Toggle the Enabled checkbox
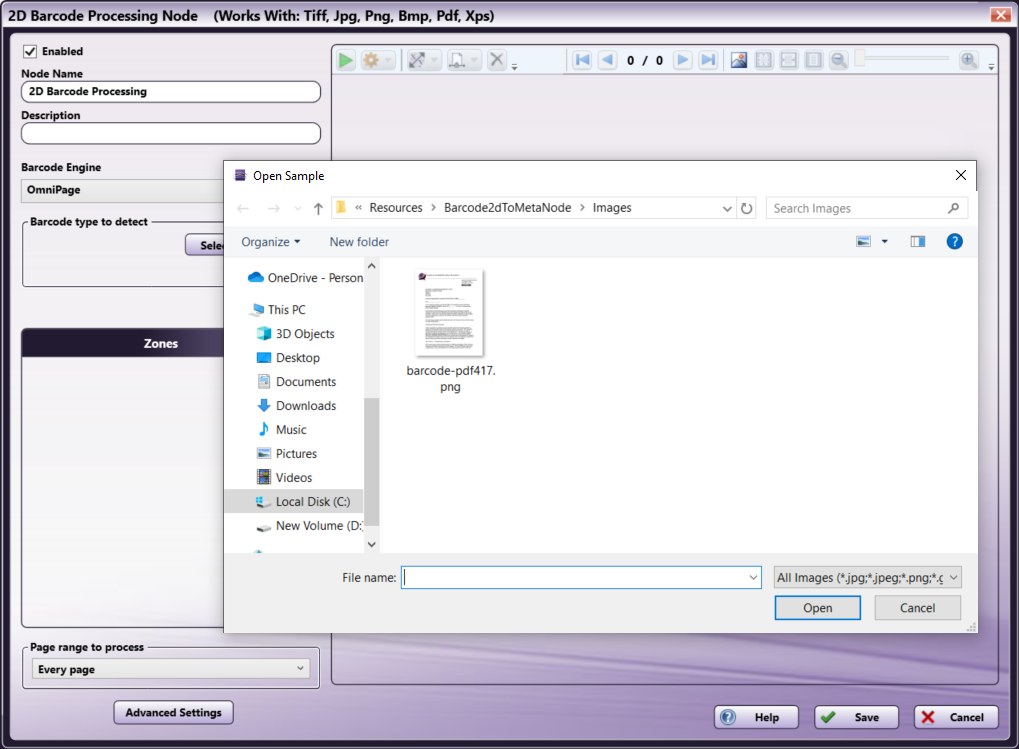The width and height of the screenshot is (1019, 749). pyautogui.click(x=30, y=51)
